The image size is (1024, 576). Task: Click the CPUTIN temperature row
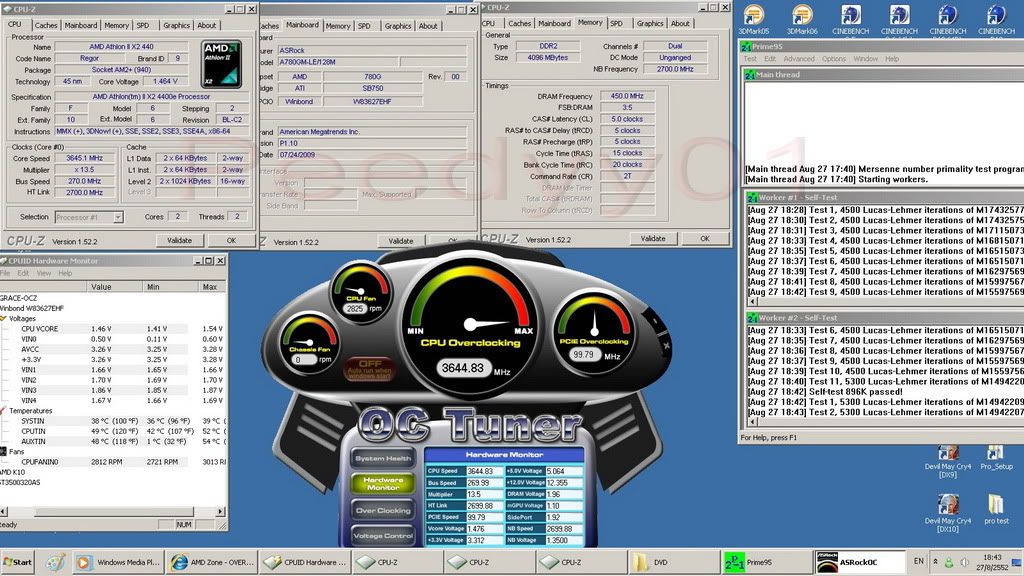point(112,431)
